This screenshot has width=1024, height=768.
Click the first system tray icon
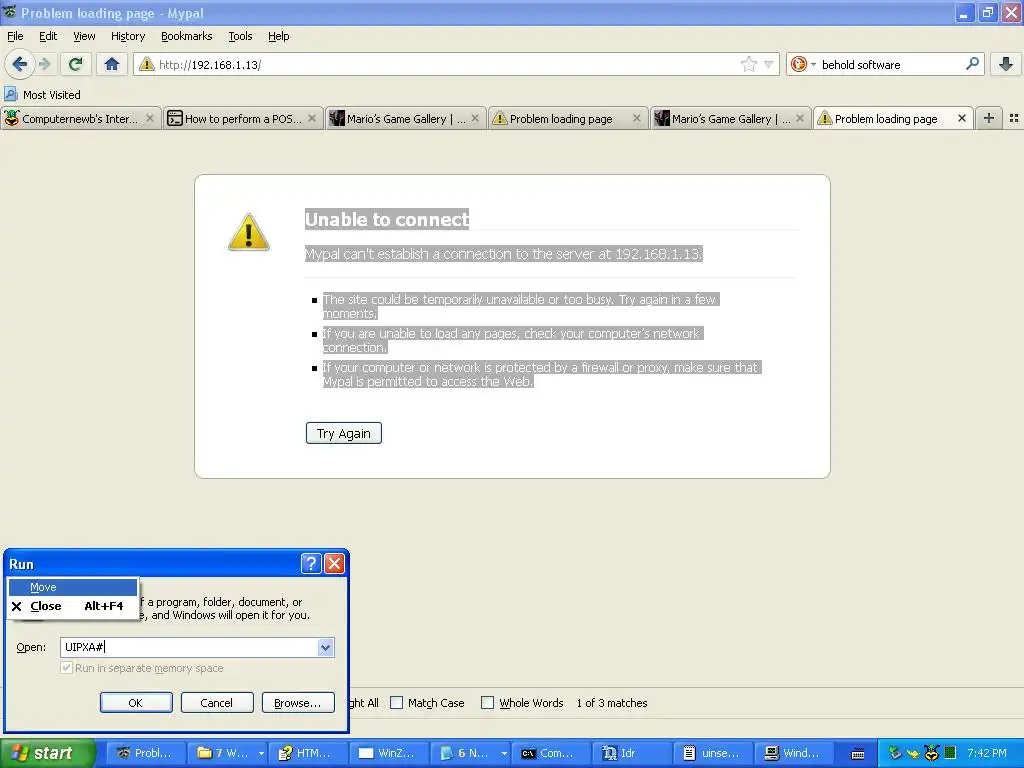895,753
